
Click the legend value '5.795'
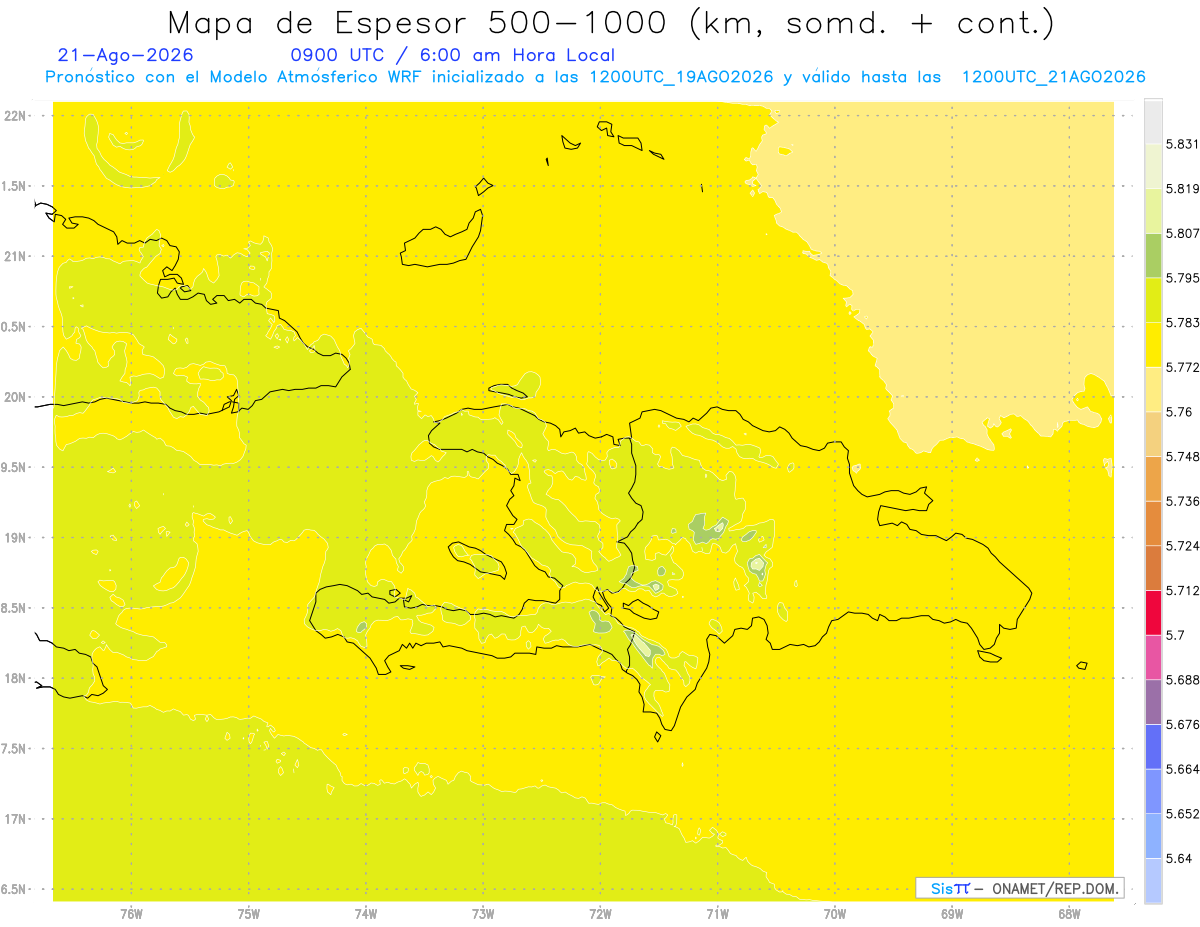[x=1182, y=278]
